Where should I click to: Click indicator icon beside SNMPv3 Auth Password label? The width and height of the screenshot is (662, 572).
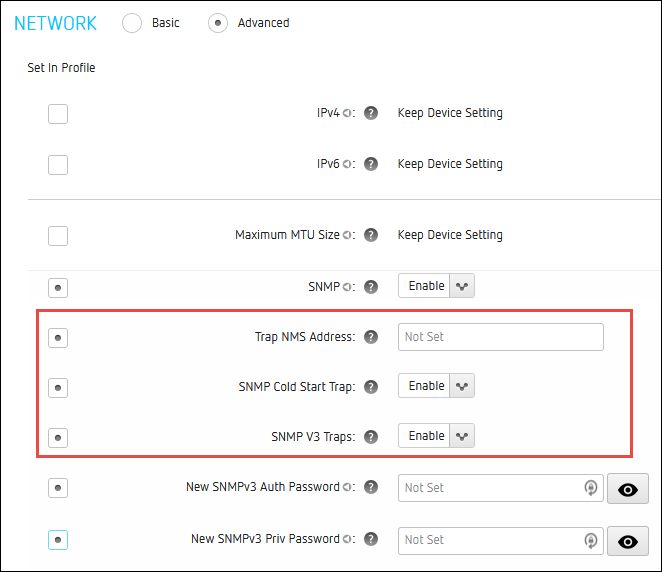coord(347,487)
